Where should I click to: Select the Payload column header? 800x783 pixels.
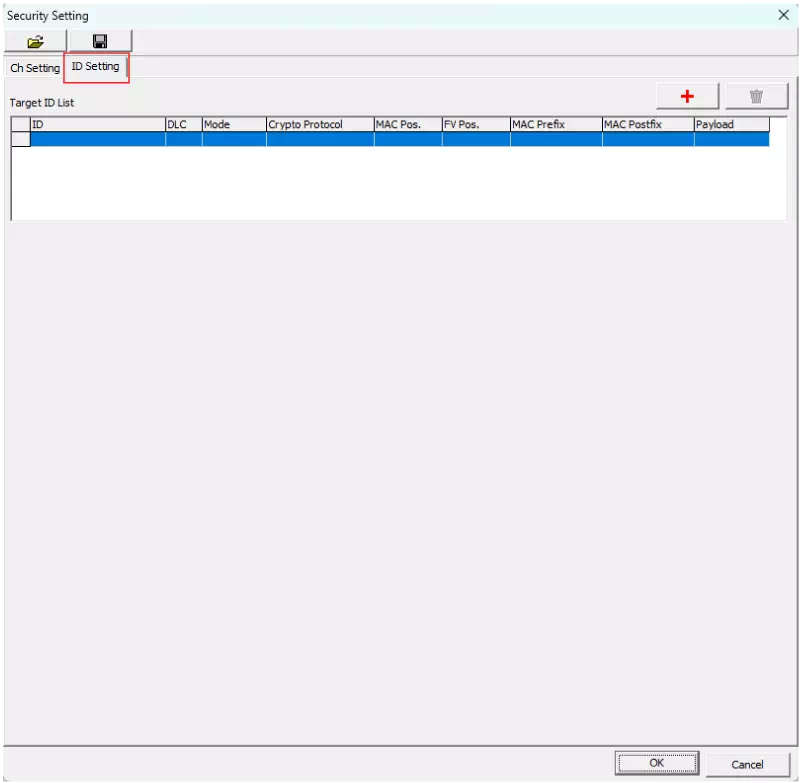[x=730, y=124]
